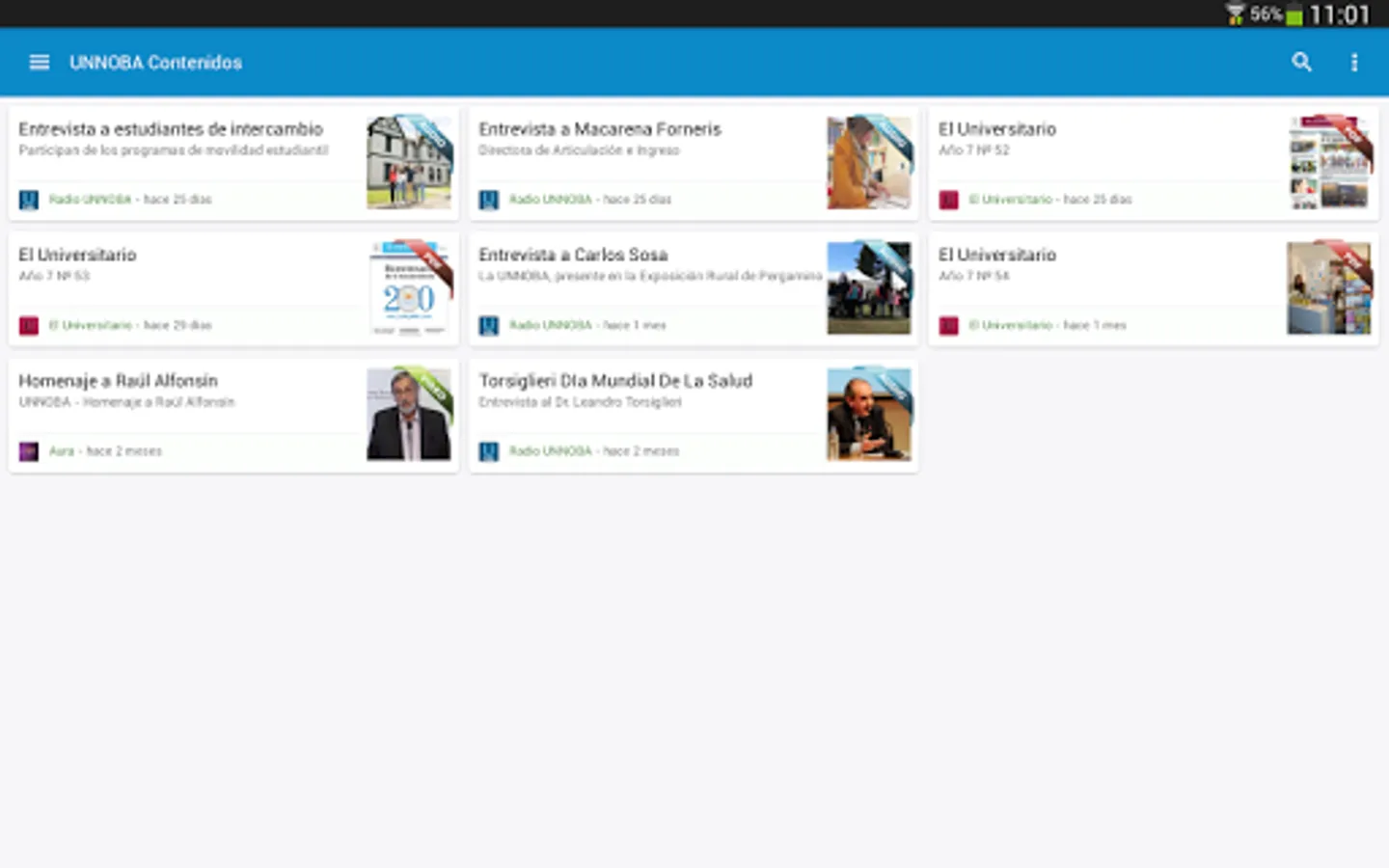The image size is (1389, 868).
Task: Click El Universitario - hace 1 mes label
Action: pyautogui.click(x=1048, y=325)
